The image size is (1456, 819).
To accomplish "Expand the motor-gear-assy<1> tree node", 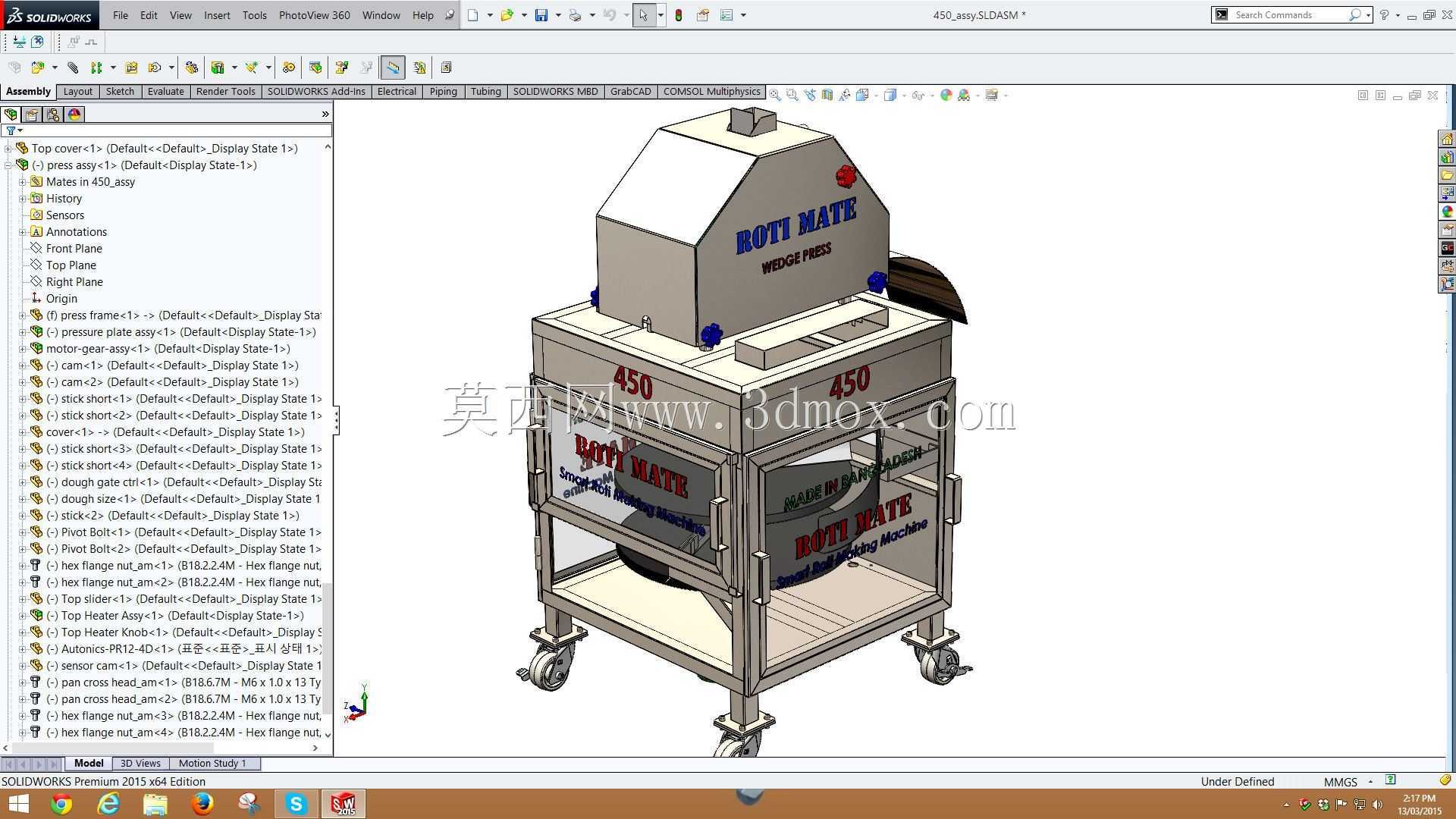I will point(23,349).
